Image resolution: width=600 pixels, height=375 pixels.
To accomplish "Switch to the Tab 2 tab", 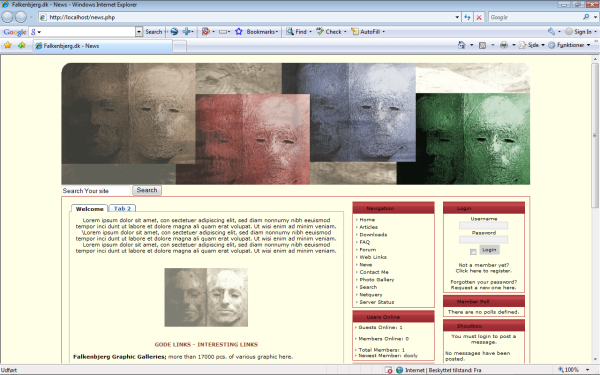I will tap(122, 209).
